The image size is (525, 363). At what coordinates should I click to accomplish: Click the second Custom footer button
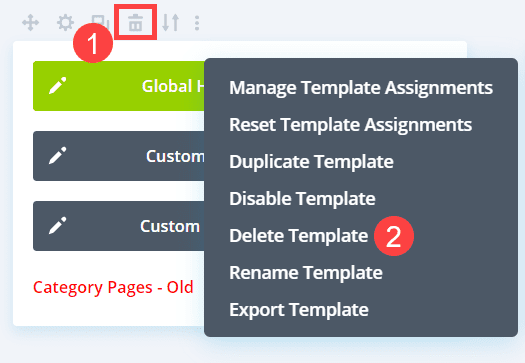coord(119,226)
